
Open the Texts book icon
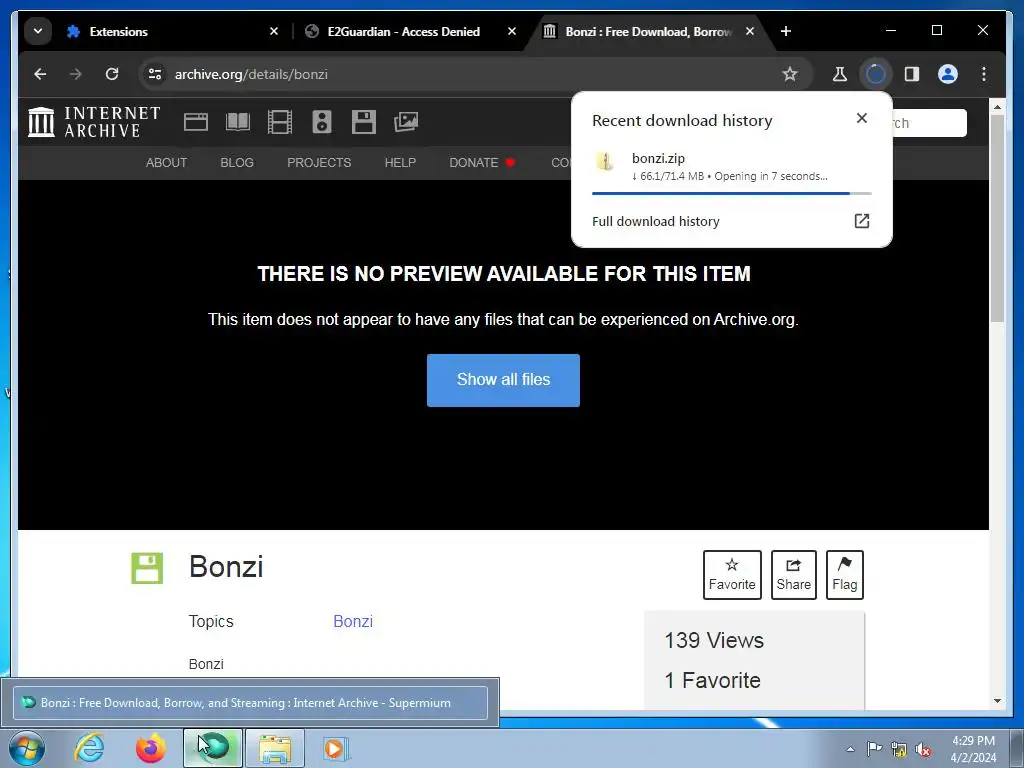(238, 122)
